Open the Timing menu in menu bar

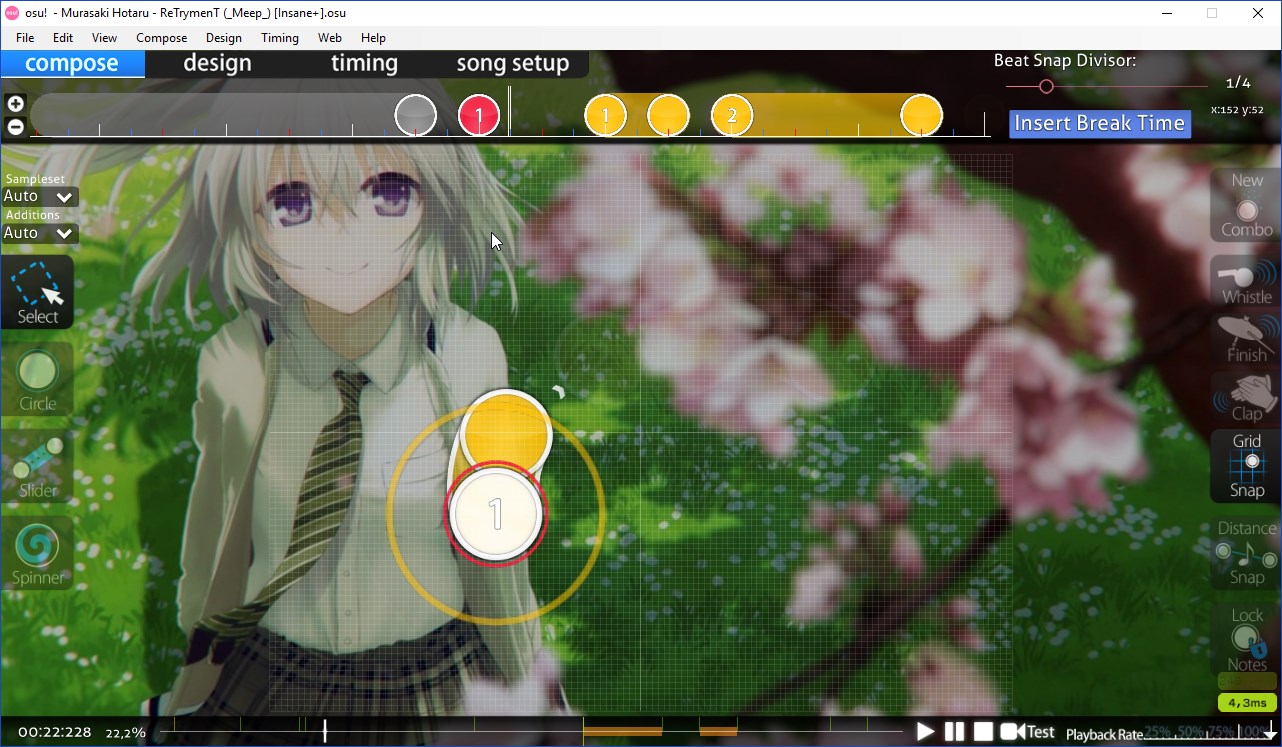[279, 38]
